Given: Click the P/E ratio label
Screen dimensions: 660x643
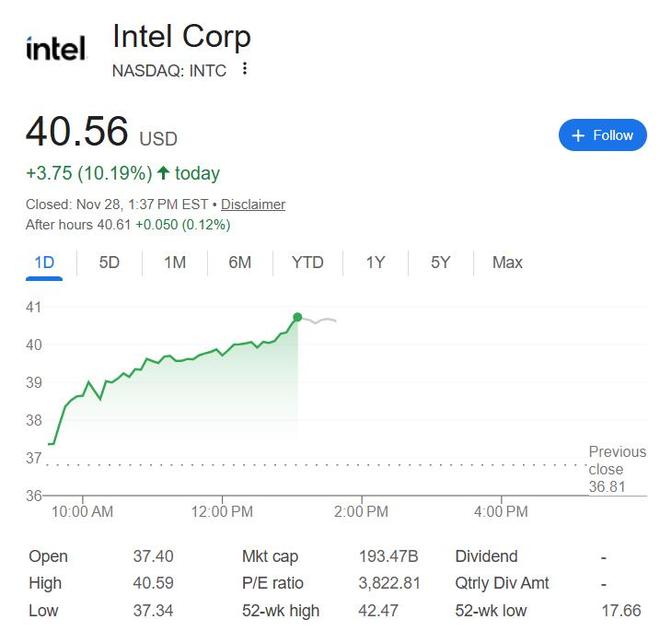Looking at the screenshot, I should click(x=272, y=583).
